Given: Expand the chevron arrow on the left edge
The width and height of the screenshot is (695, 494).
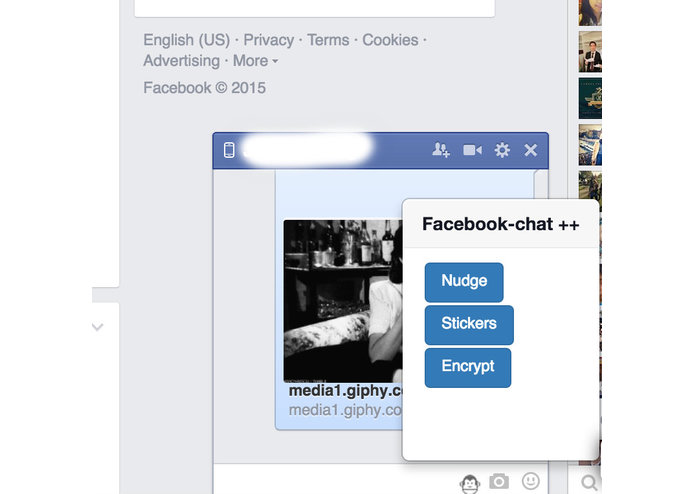Looking at the screenshot, I should coord(98,327).
